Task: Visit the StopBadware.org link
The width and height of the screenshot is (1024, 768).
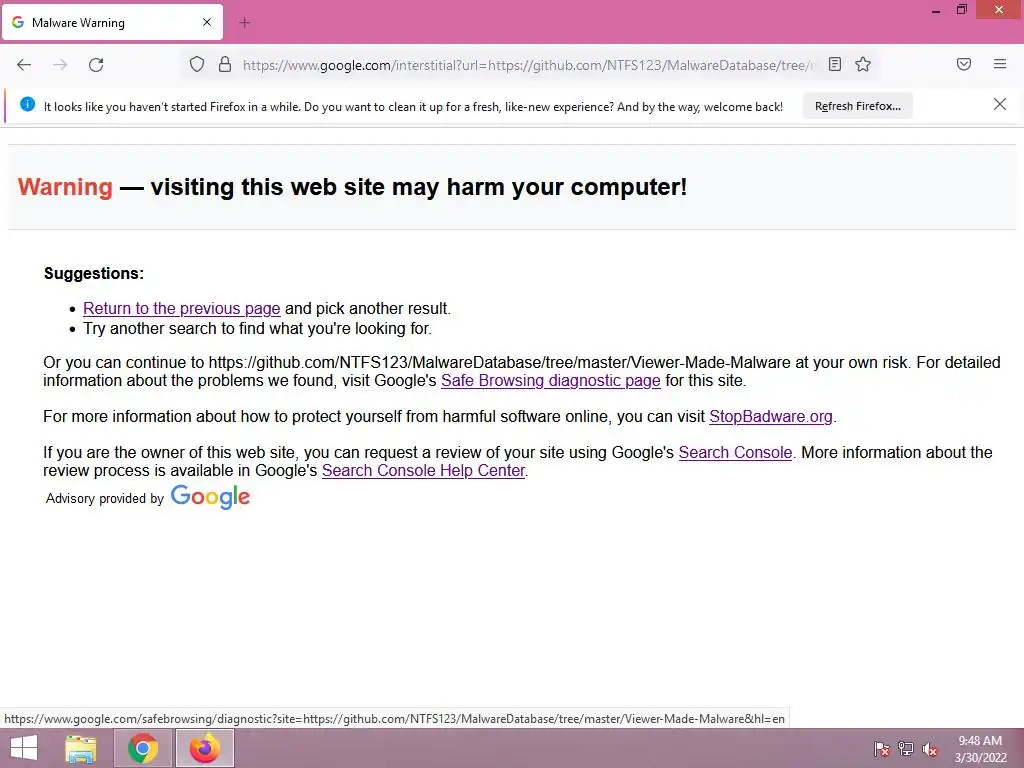Action: [x=771, y=416]
